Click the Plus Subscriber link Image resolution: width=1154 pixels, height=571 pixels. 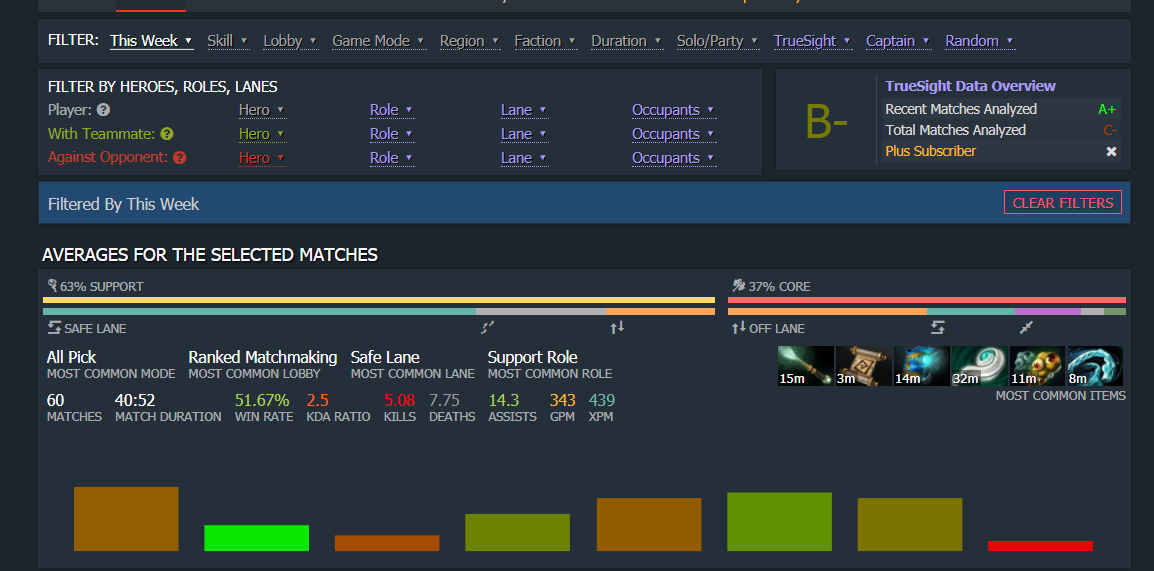[x=930, y=151]
